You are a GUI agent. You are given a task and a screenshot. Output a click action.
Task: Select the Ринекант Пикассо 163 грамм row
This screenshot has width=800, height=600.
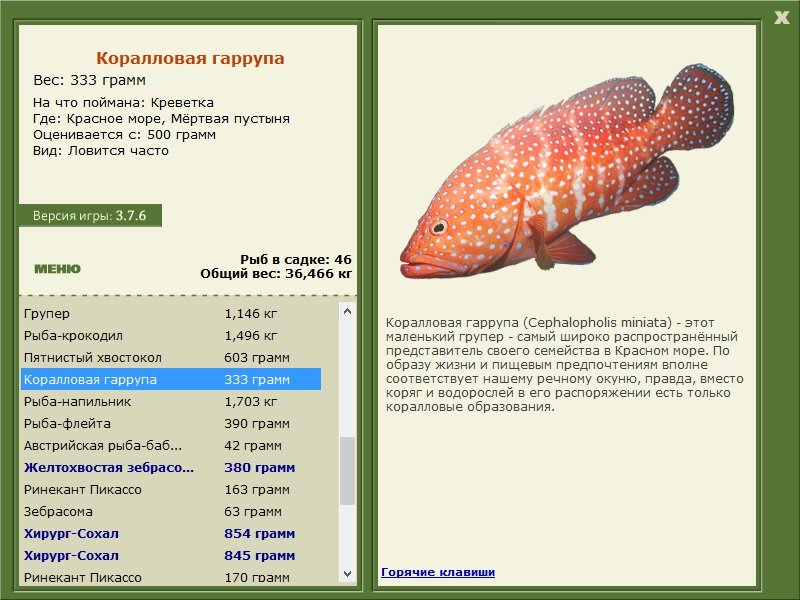tap(171, 489)
